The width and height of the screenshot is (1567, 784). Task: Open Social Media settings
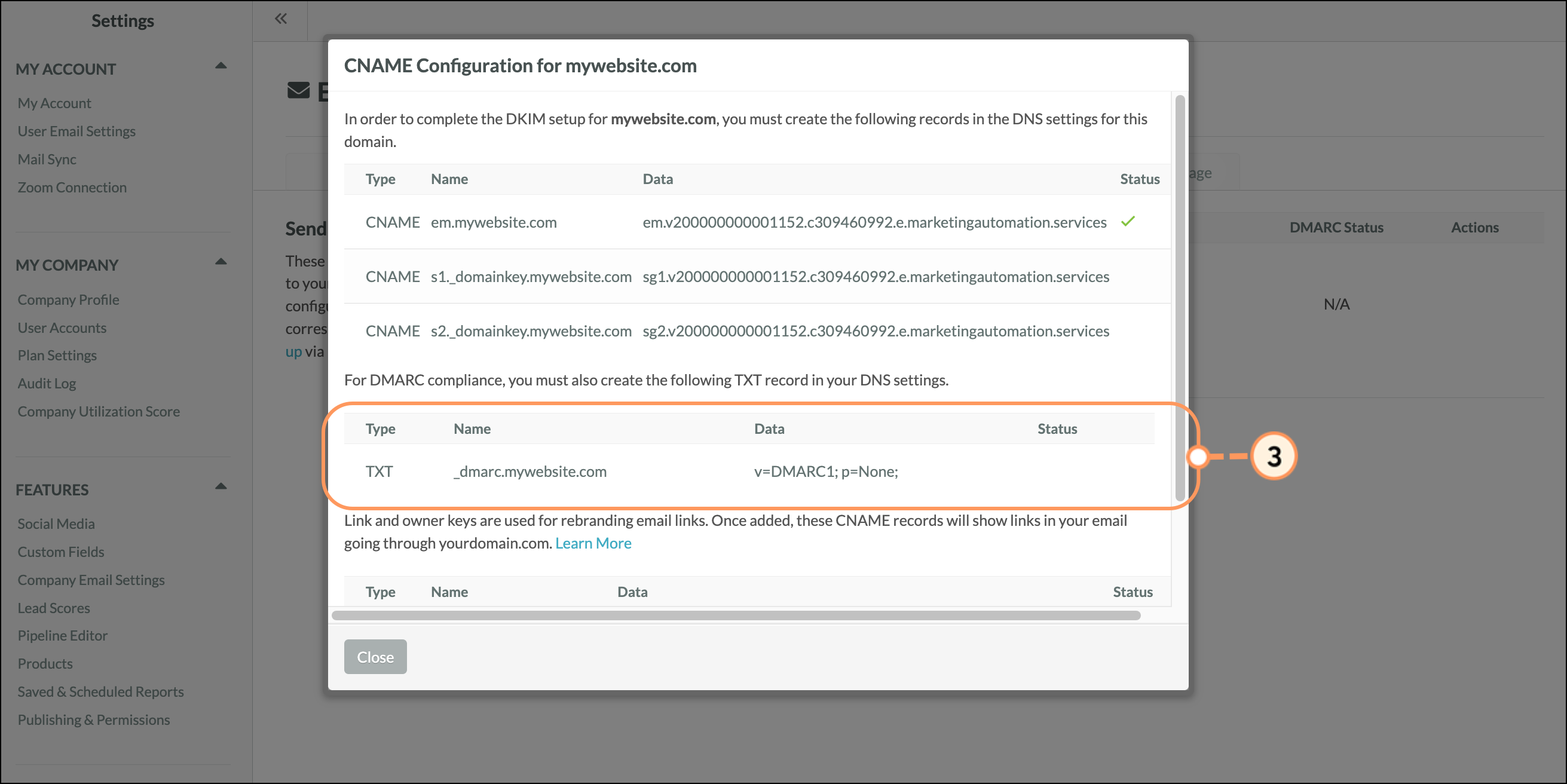tap(56, 523)
